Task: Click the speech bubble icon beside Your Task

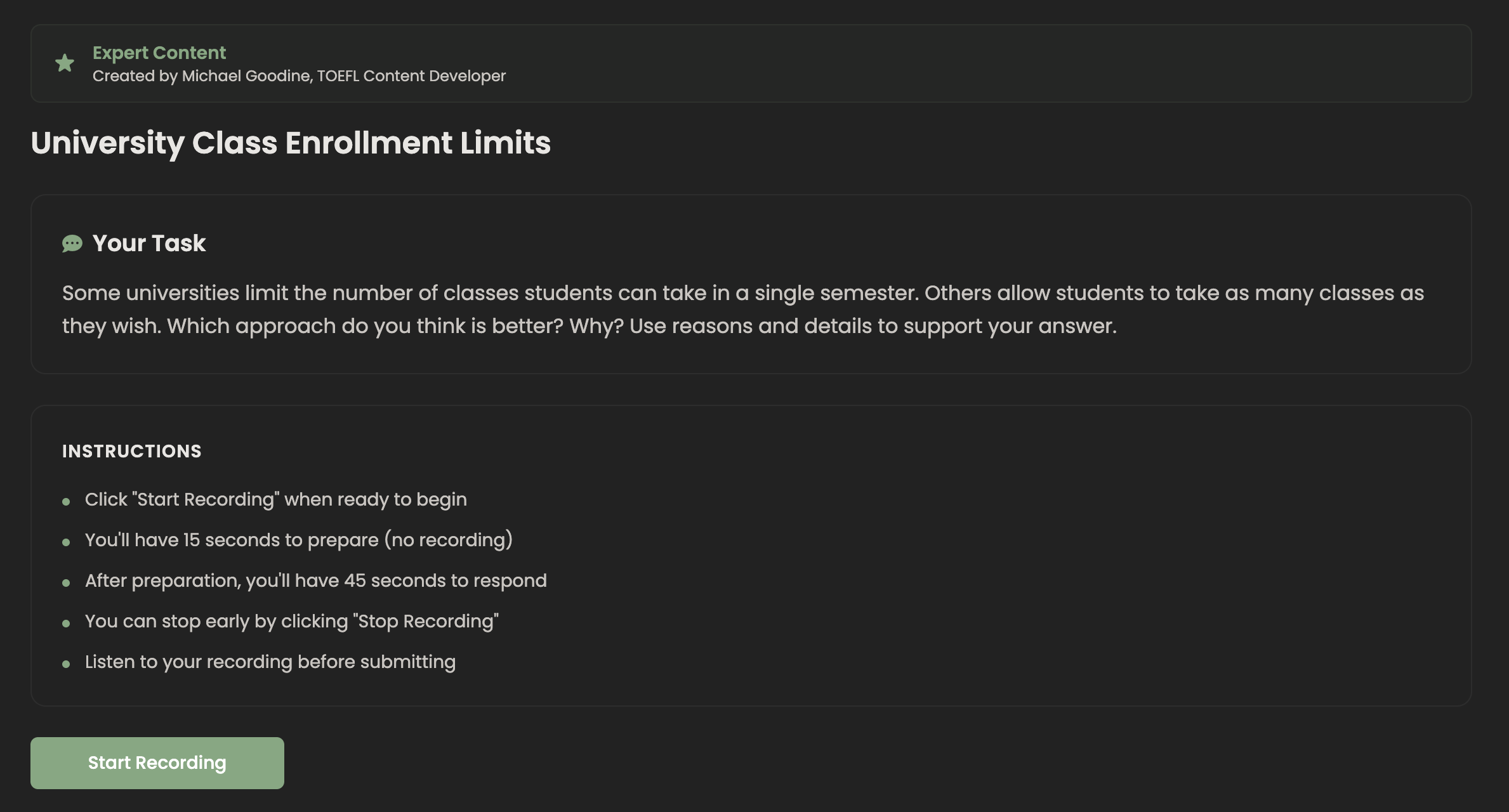Action: pos(72,244)
